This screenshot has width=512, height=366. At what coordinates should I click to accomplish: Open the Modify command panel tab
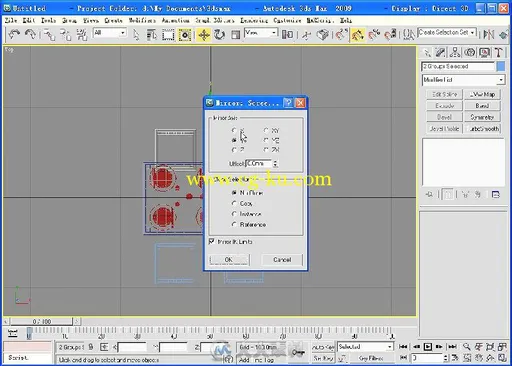click(x=440, y=52)
